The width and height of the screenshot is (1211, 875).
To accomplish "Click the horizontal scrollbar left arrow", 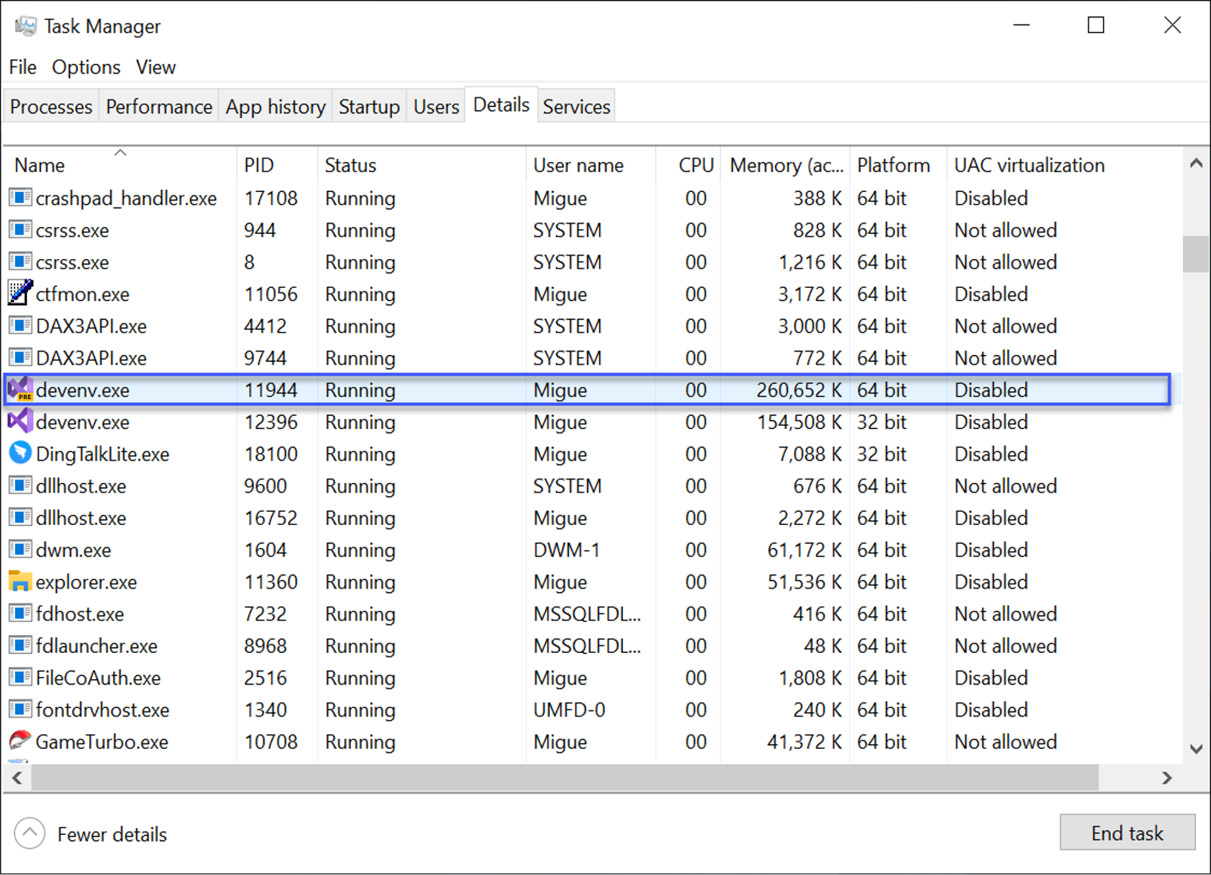I will pos(16,777).
